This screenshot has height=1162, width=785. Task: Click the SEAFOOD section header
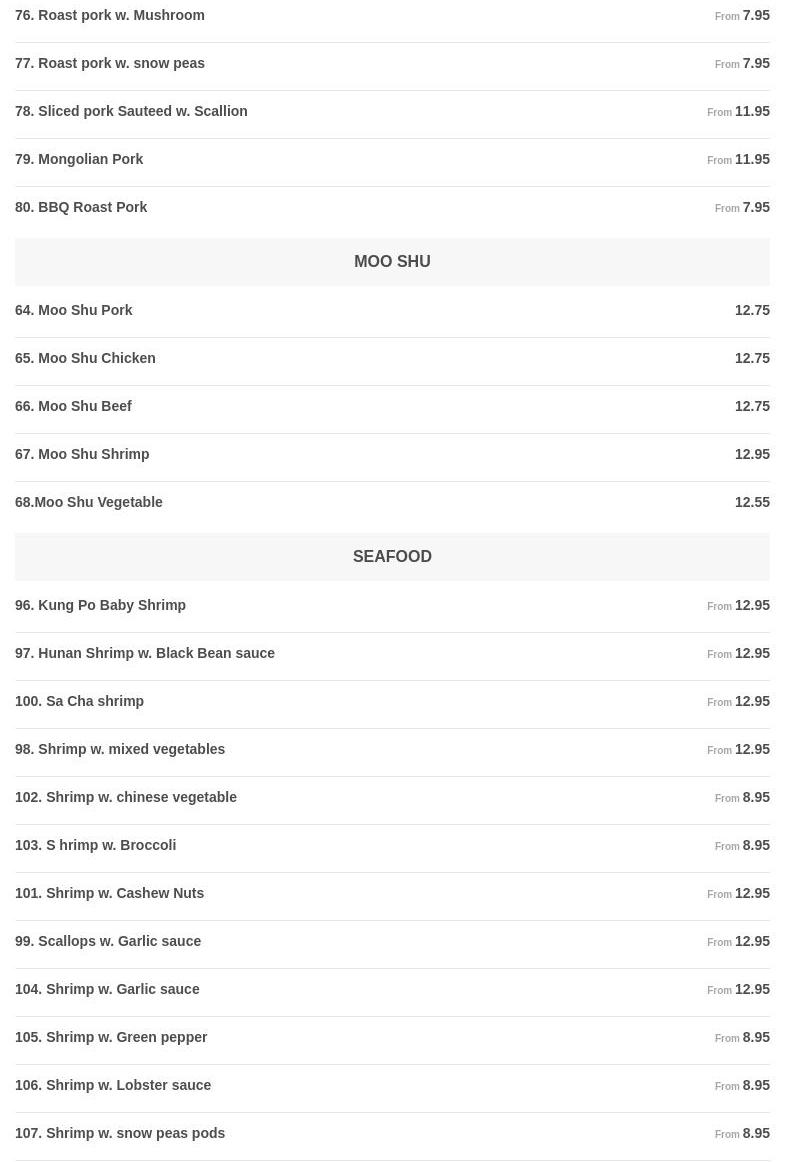point(392,557)
